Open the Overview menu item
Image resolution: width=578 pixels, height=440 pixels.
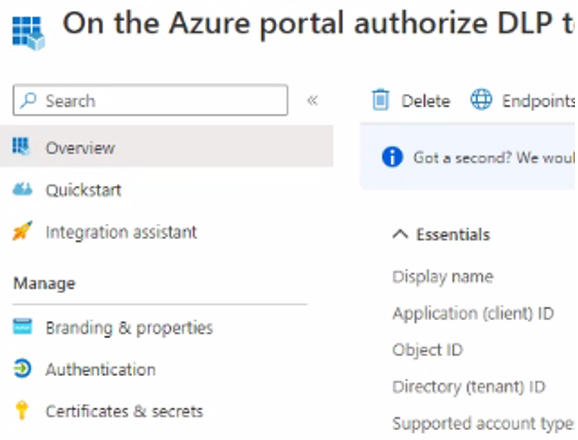167,146
